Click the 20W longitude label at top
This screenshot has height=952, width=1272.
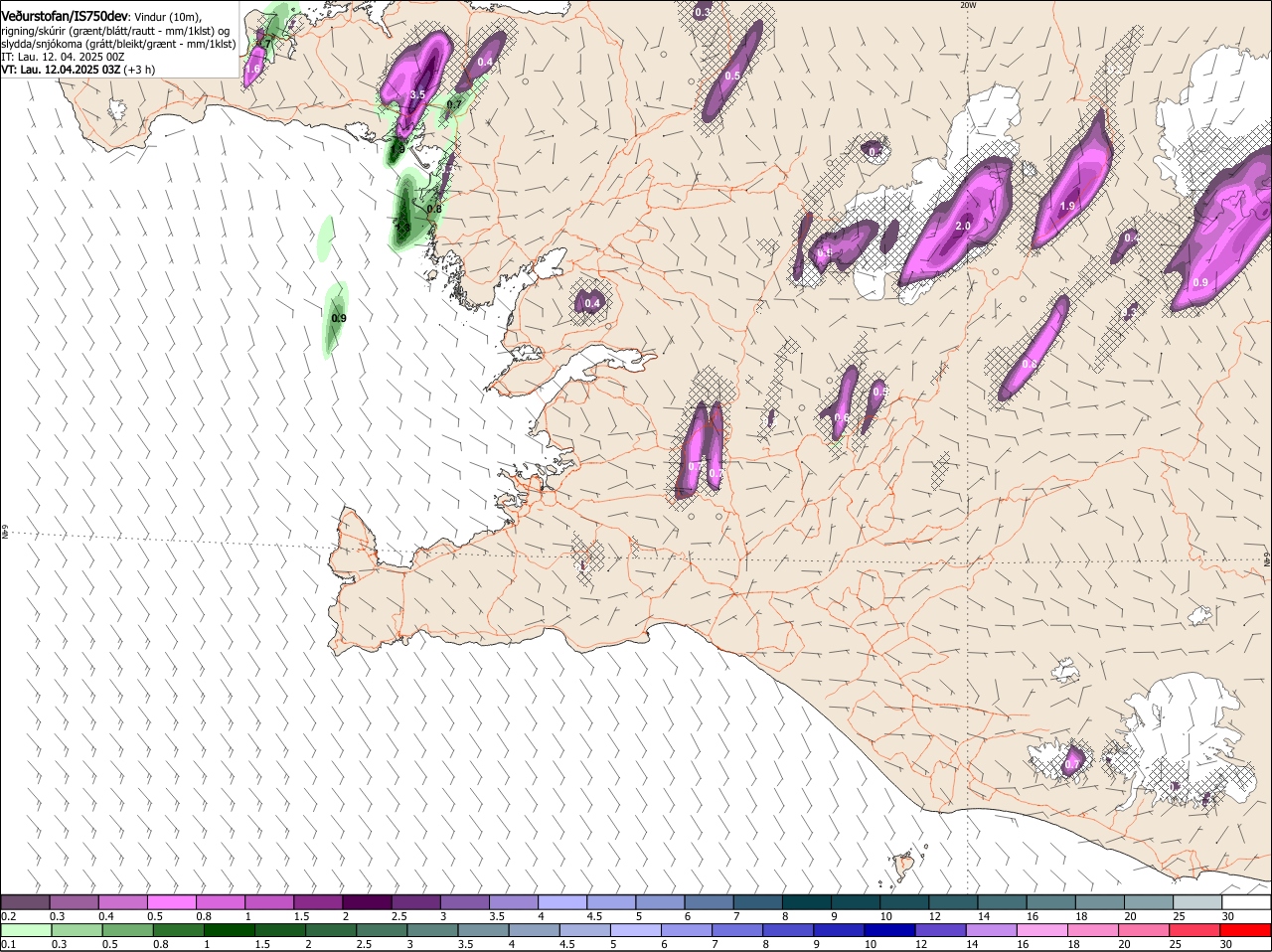(968, 5)
